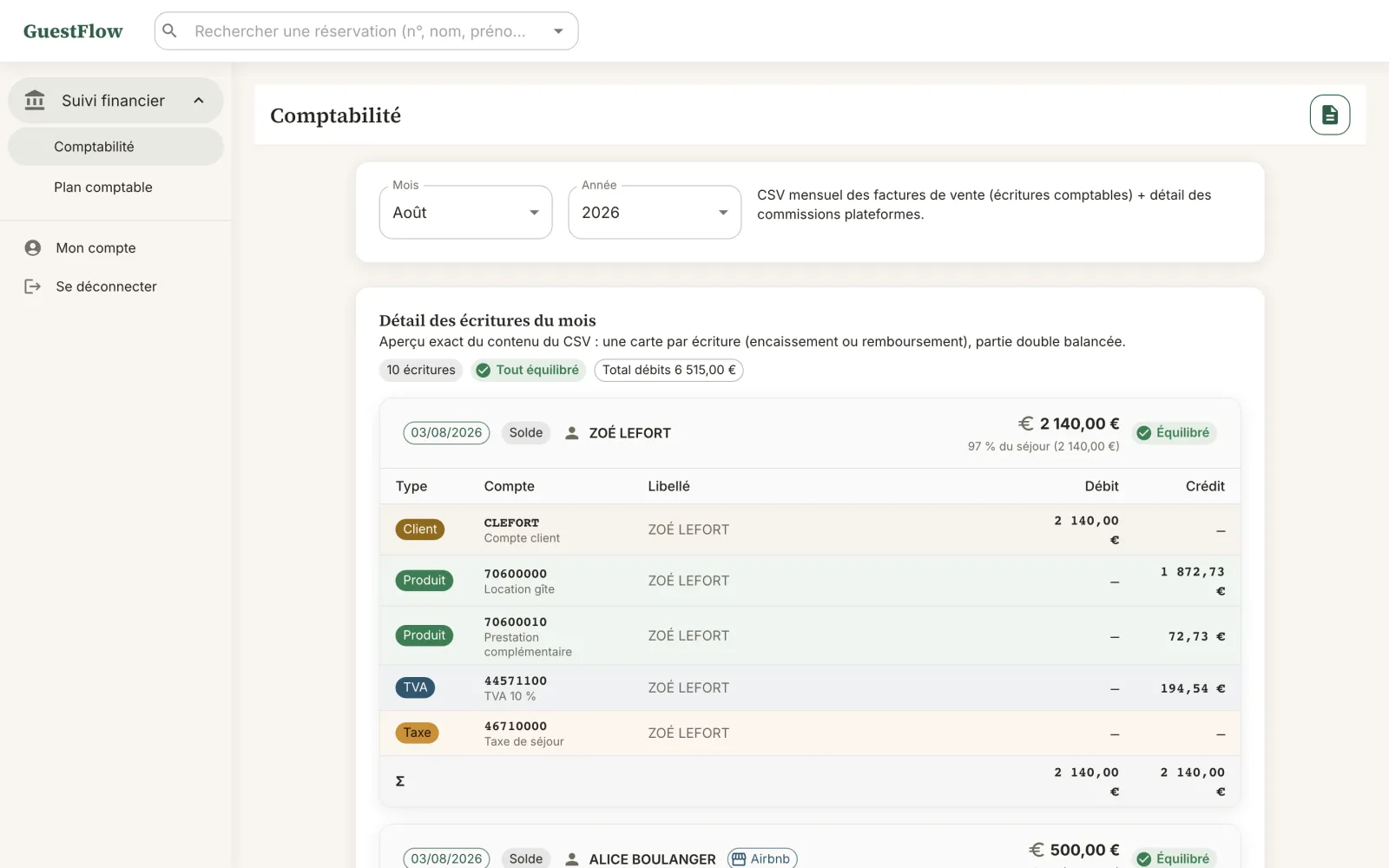Click the euro icon beside 2 140,00 €
The height and width of the screenshot is (868, 1389).
(1026, 424)
